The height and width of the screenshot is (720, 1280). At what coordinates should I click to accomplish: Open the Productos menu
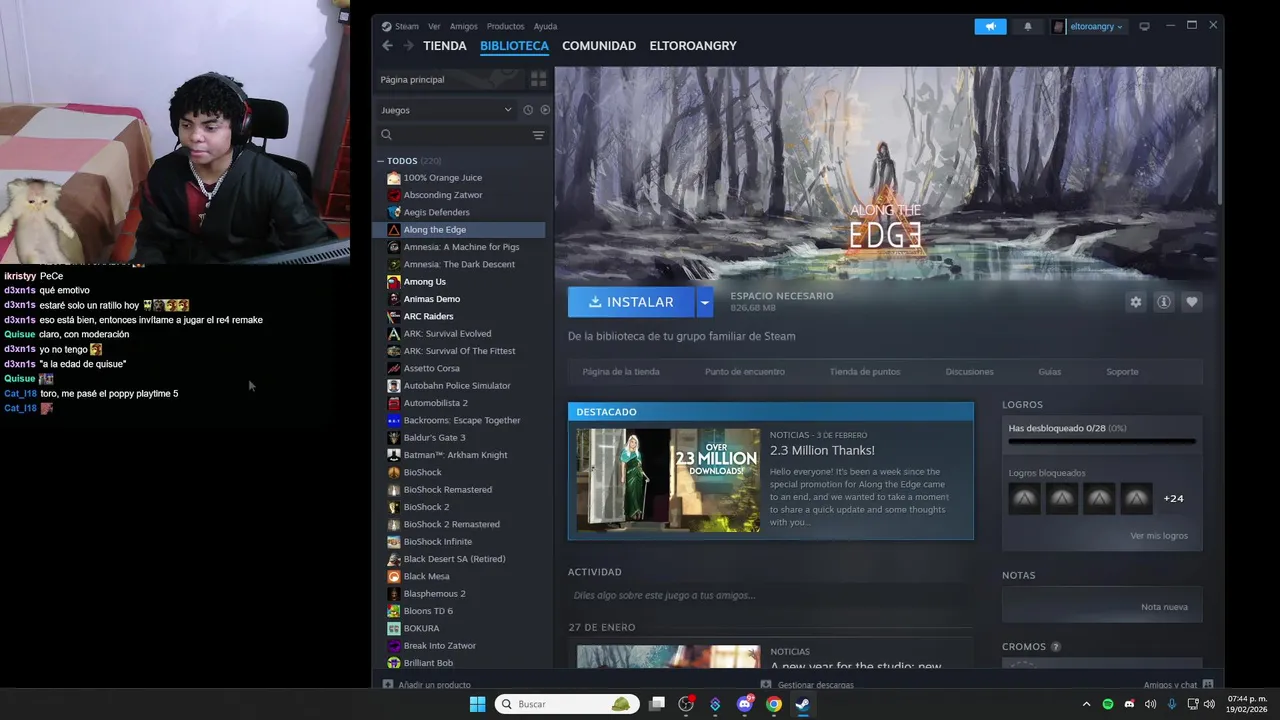tap(505, 26)
